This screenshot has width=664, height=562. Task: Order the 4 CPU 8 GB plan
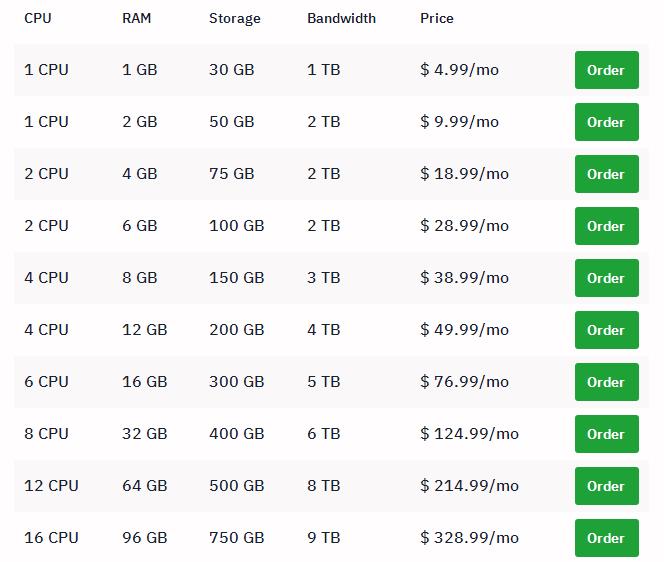pos(606,278)
